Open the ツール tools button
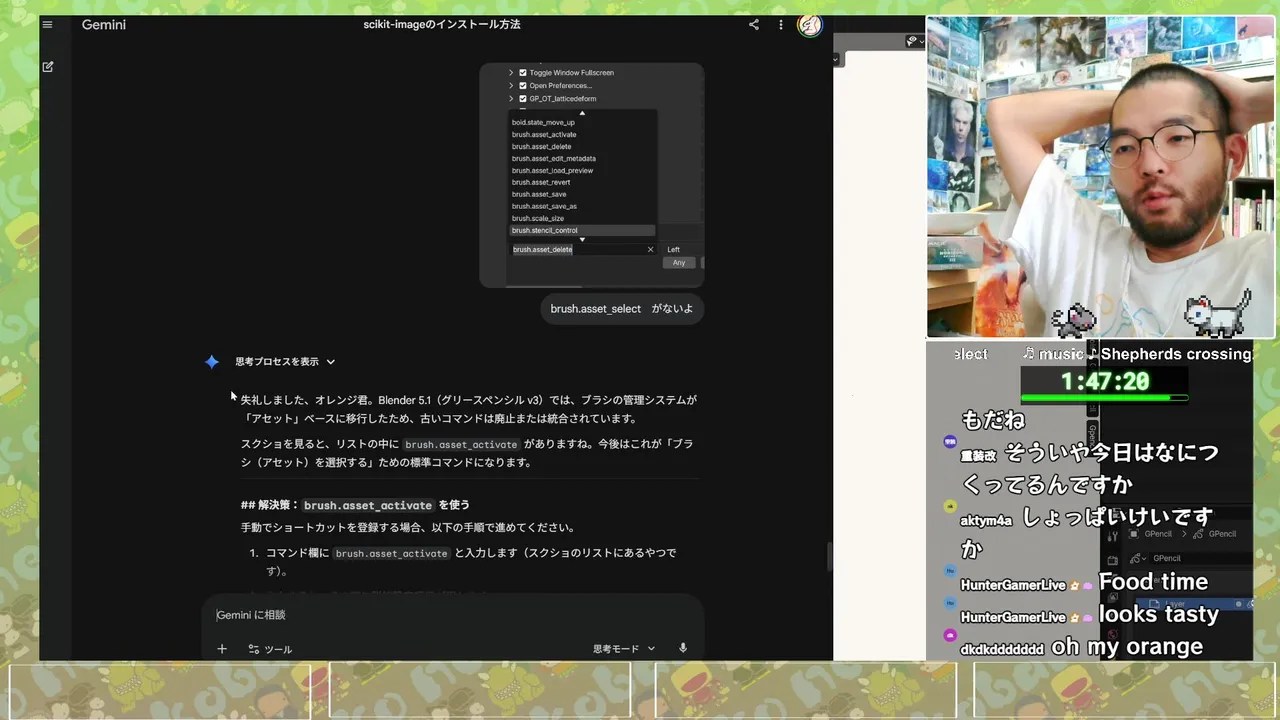Image resolution: width=1280 pixels, height=720 pixels. tap(270, 649)
